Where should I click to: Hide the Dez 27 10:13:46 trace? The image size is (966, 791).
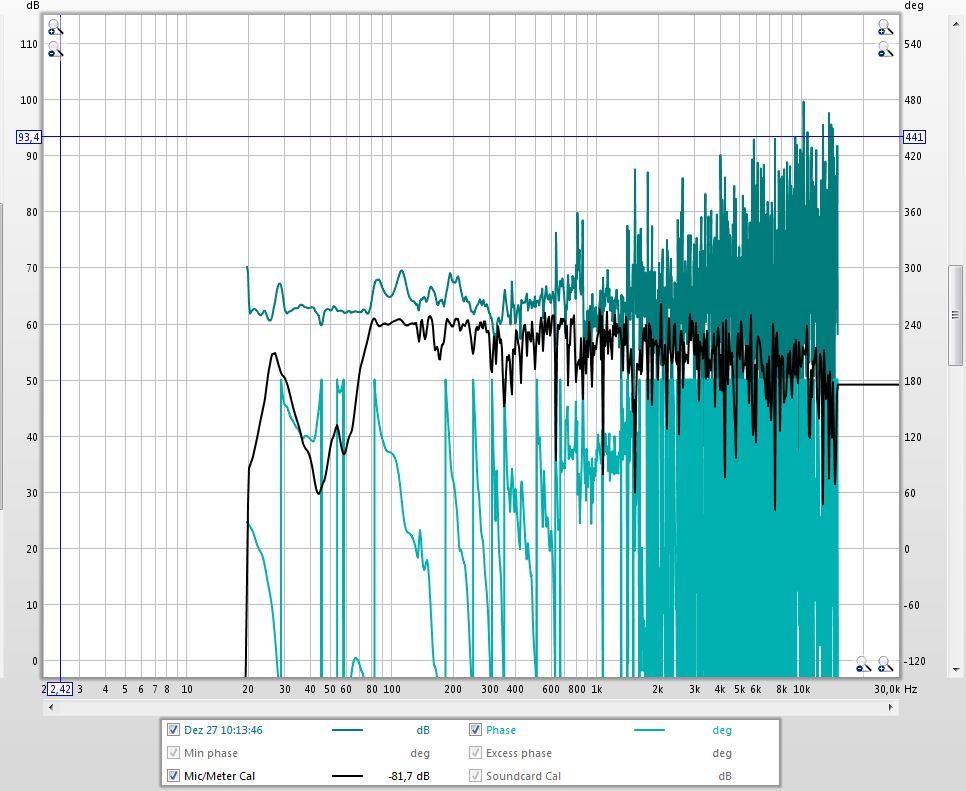(174, 730)
